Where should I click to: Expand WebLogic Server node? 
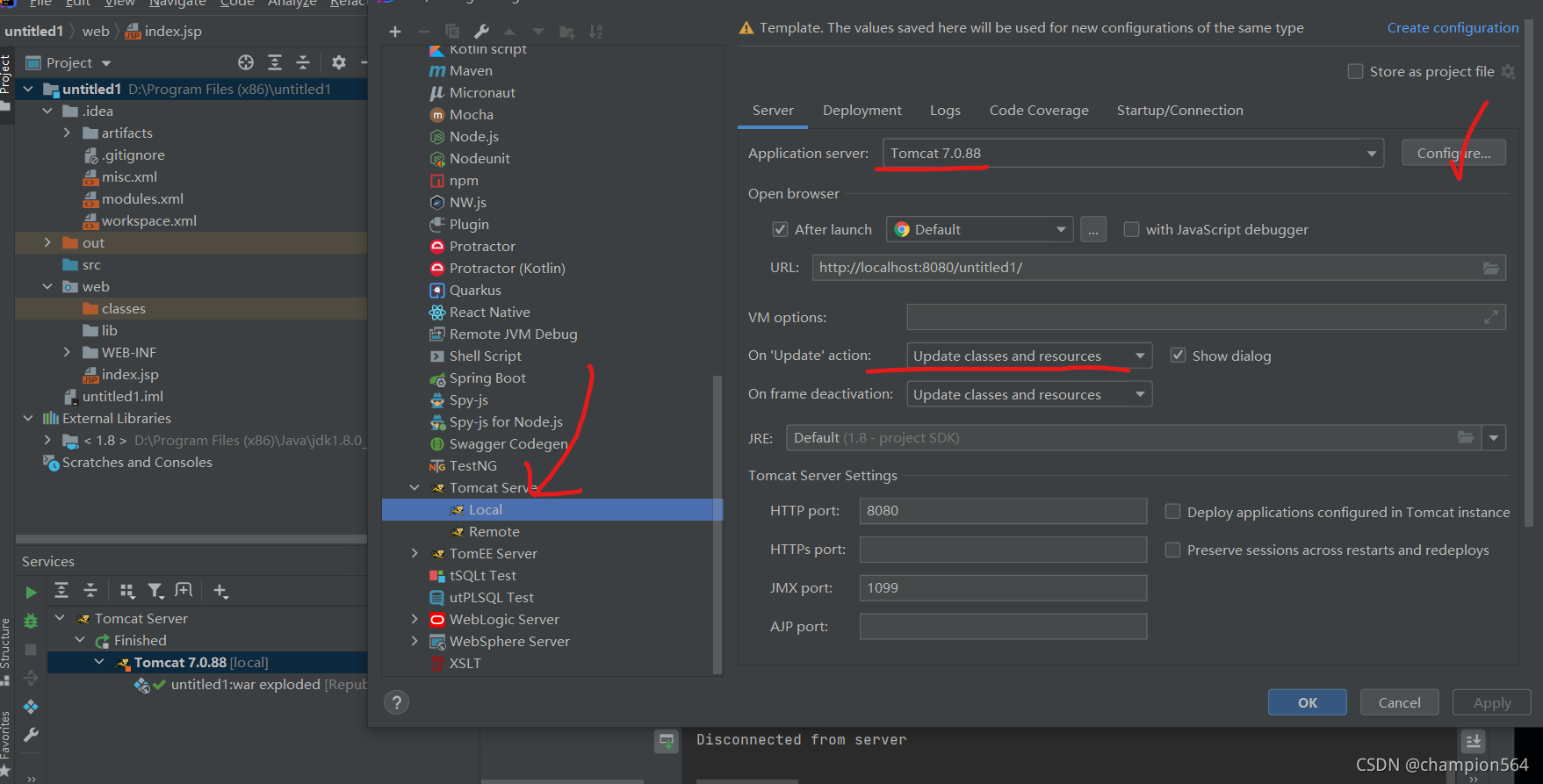(x=415, y=620)
